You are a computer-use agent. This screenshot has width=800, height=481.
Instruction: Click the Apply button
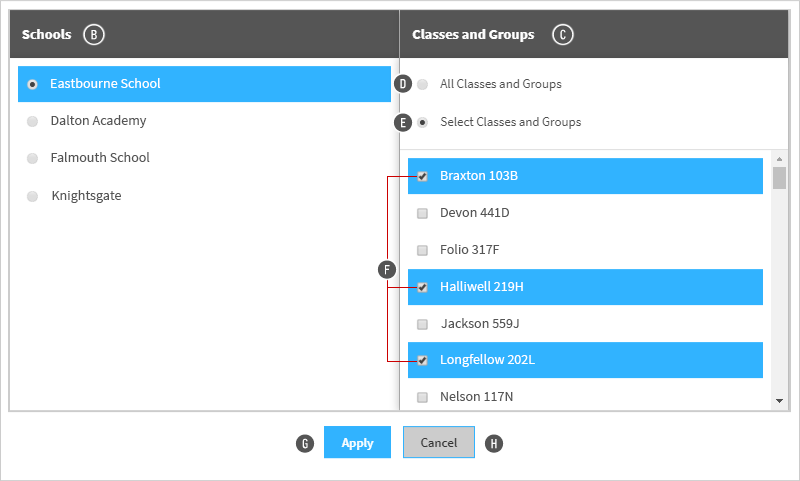coord(357,442)
